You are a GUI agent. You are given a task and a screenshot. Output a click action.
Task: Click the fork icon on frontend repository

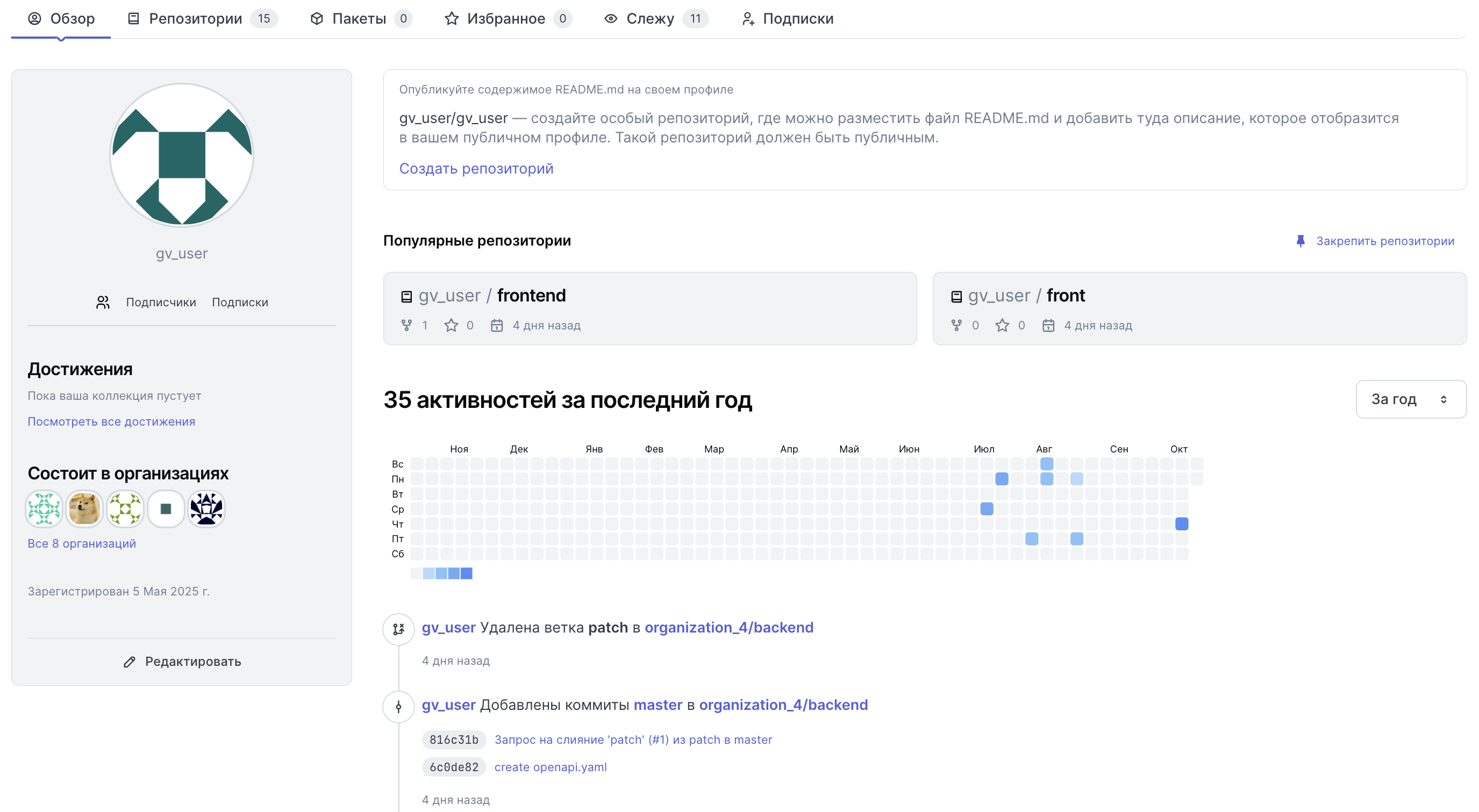tap(406, 325)
